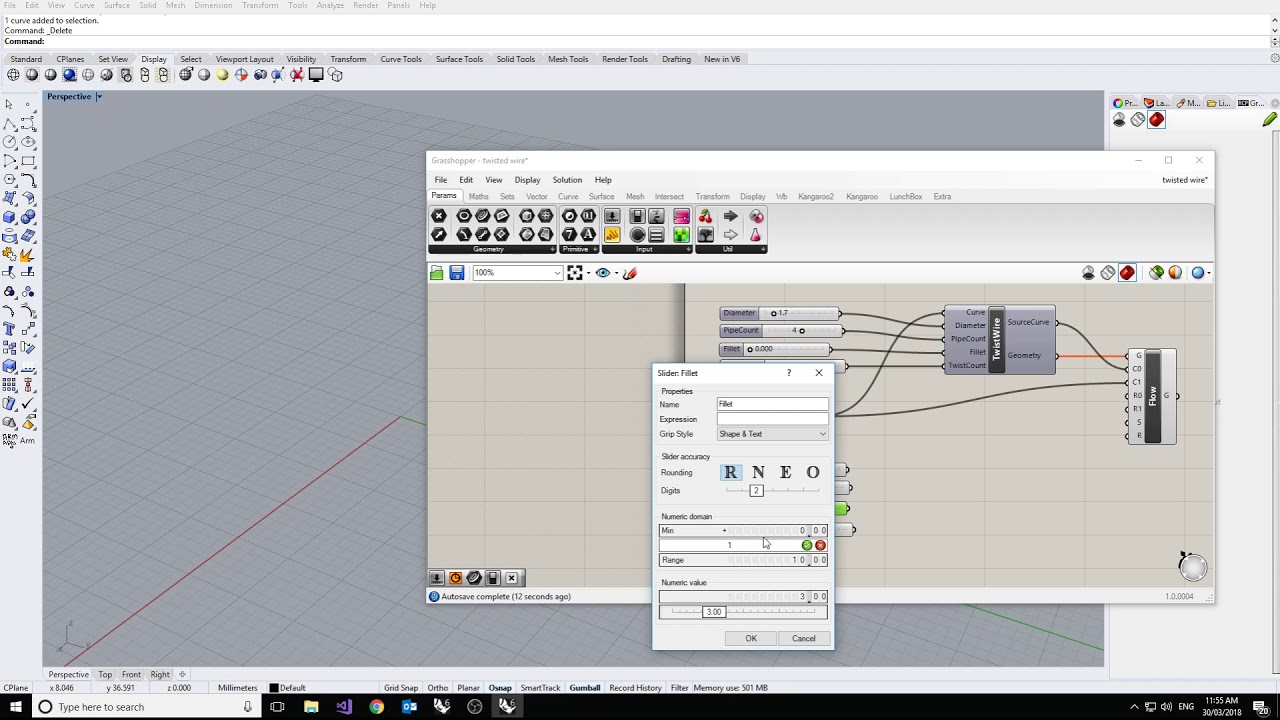Click the clock icon in Grasshopper bottom bar
The width and height of the screenshot is (1280, 720).
pyautogui.click(x=456, y=578)
